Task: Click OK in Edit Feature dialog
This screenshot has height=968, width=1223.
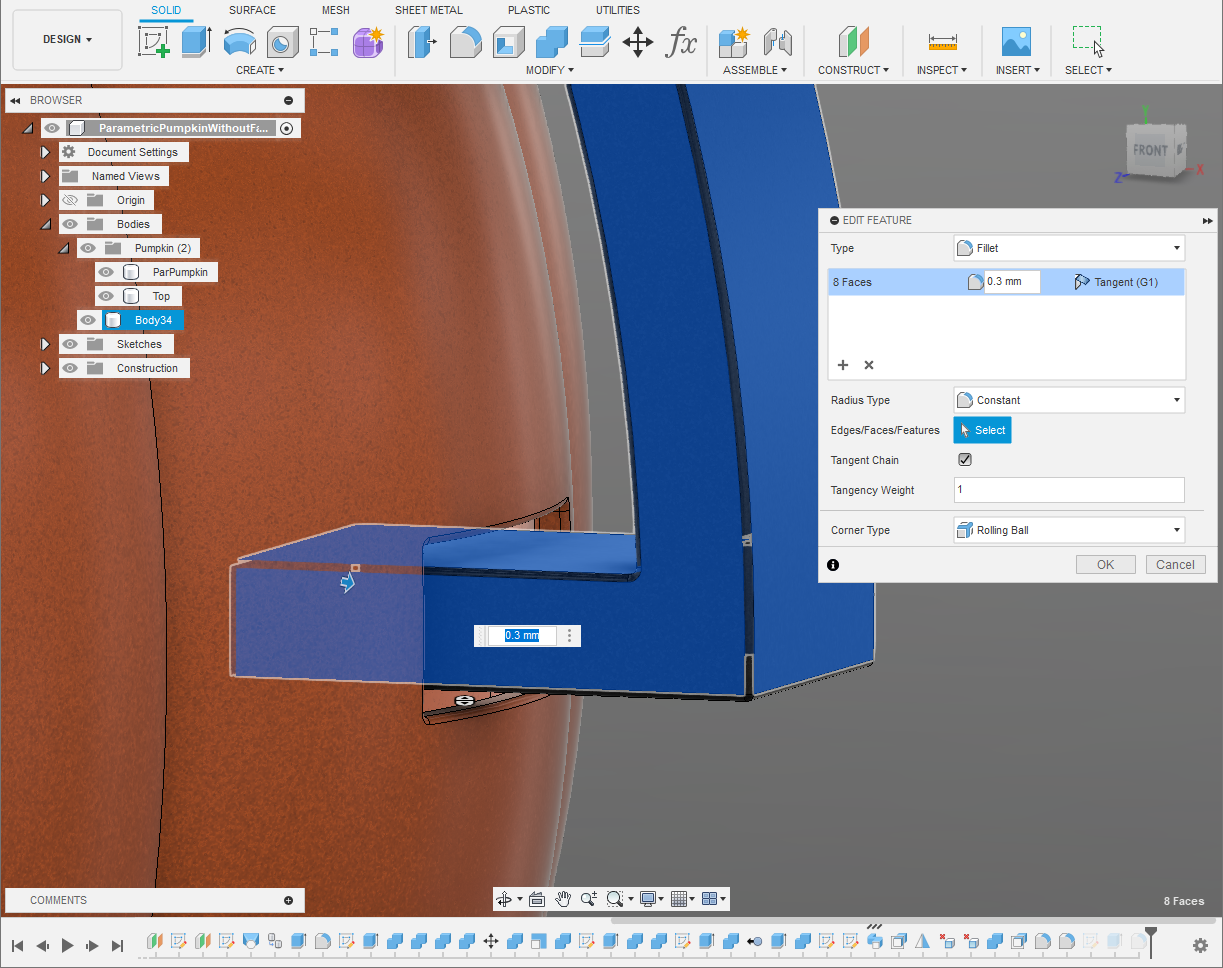Action: tap(1105, 564)
